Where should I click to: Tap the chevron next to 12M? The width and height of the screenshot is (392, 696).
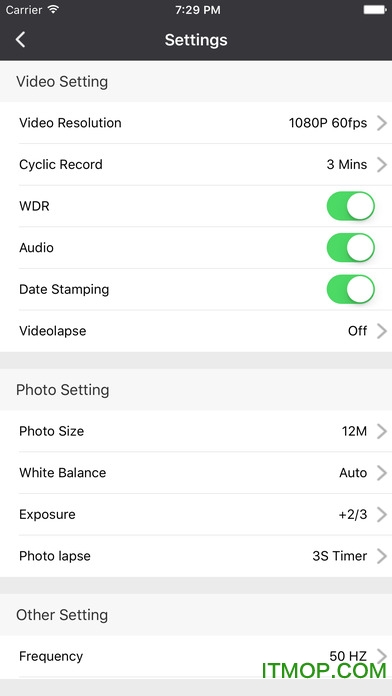pyautogui.click(x=382, y=431)
